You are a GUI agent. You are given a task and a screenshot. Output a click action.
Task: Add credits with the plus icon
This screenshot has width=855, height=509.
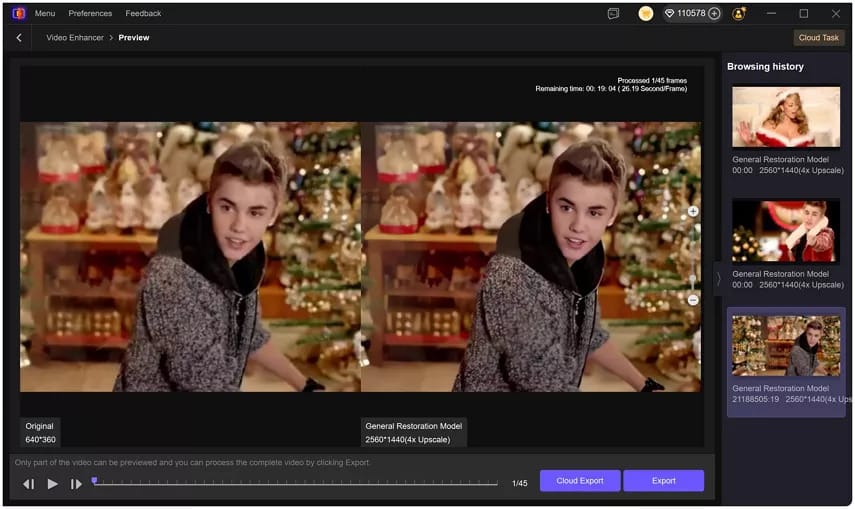pyautogui.click(x=714, y=14)
